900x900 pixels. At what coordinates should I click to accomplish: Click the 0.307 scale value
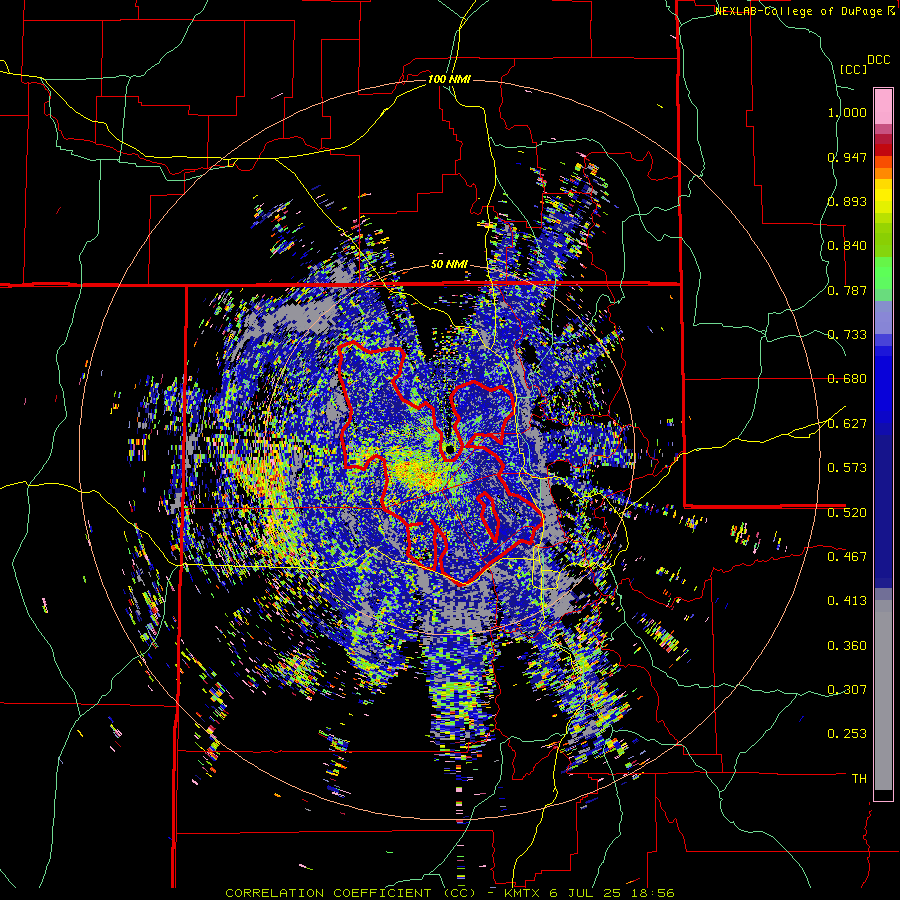tap(847, 689)
